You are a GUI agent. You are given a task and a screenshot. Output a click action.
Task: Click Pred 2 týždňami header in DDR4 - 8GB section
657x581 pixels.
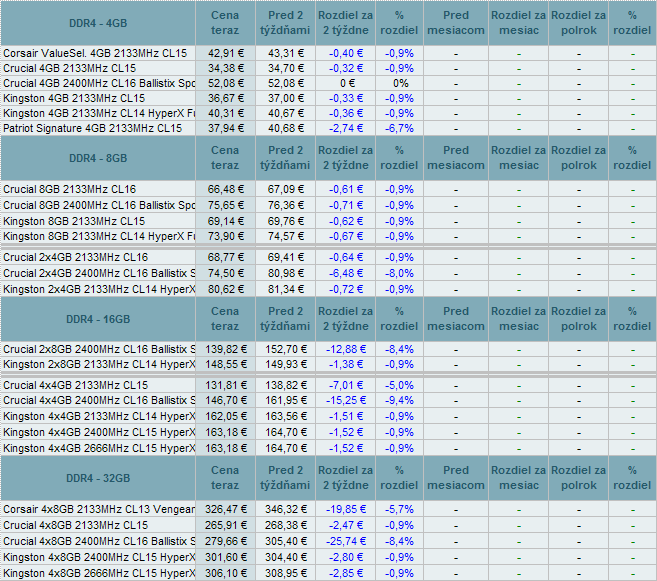click(286, 158)
